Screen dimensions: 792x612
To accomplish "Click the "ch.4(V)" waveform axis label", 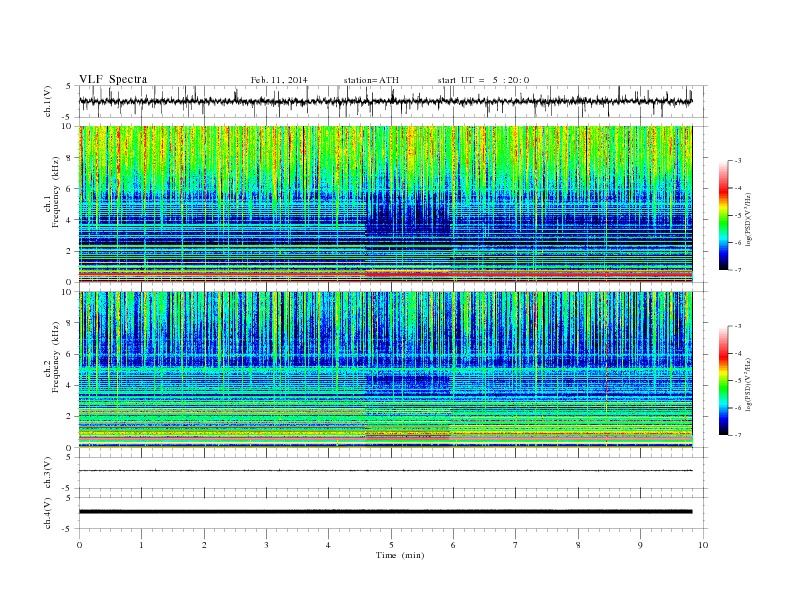I will (48, 513).
